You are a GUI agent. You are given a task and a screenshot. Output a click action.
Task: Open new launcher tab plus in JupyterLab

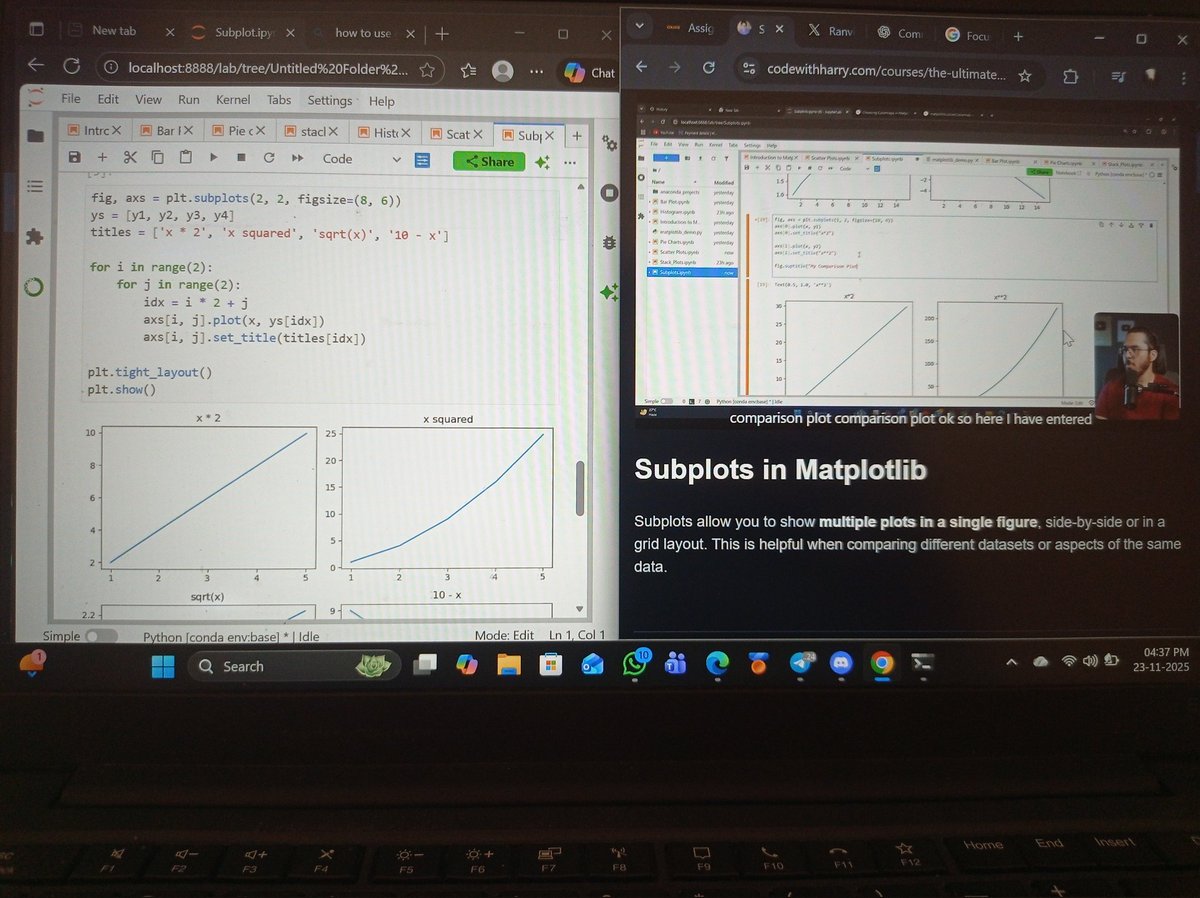pyautogui.click(x=577, y=136)
